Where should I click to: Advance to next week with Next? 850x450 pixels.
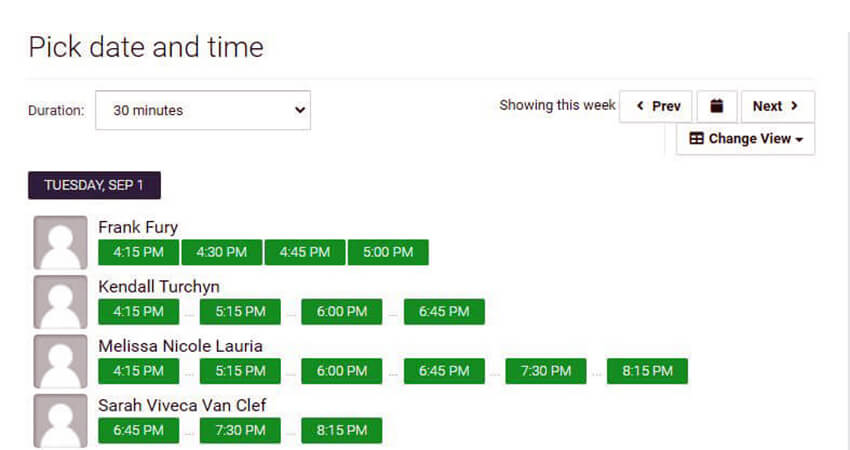[777, 106]
